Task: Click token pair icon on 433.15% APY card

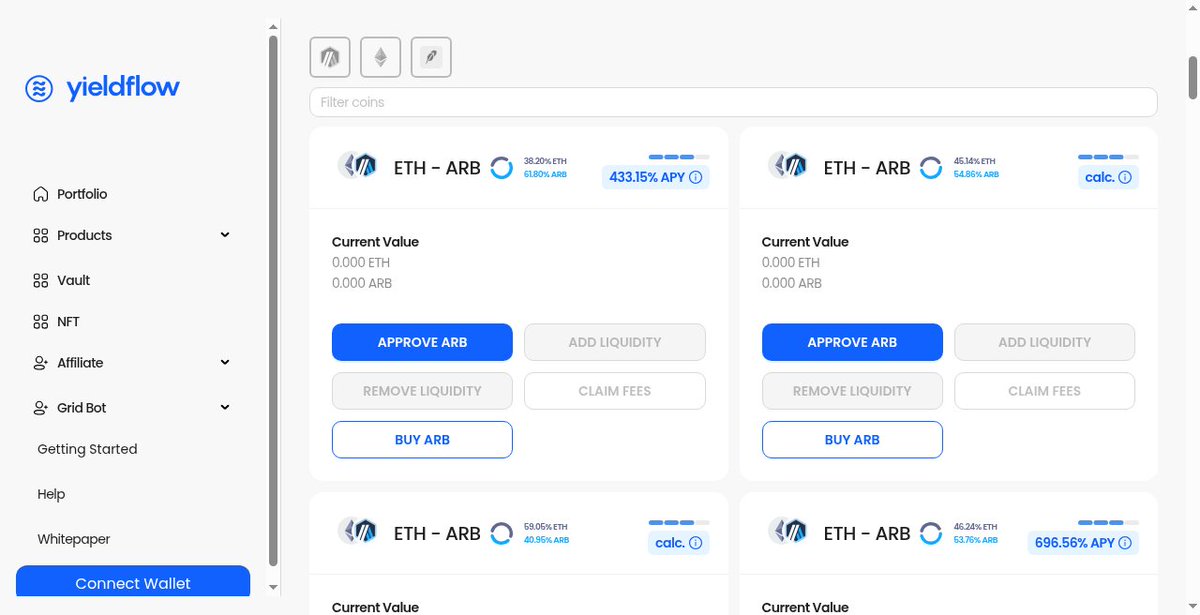Action: (x=359, y=166)
